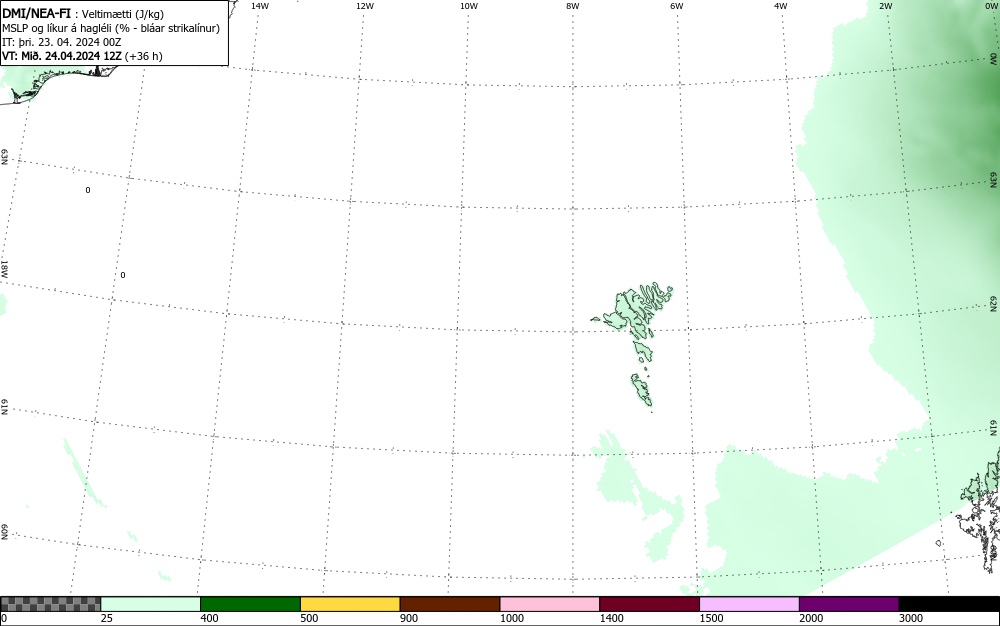
Task: Select the "Veltimætti (J/kg)" parameter label
Action: (x=123, y=14)
